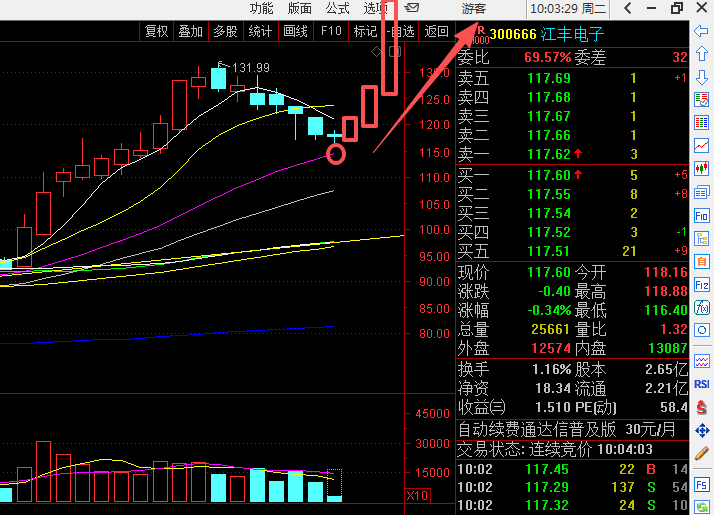714x515 pixels.
Task: Click the 标记 mark toolbar button
Action: coord(366,31)
